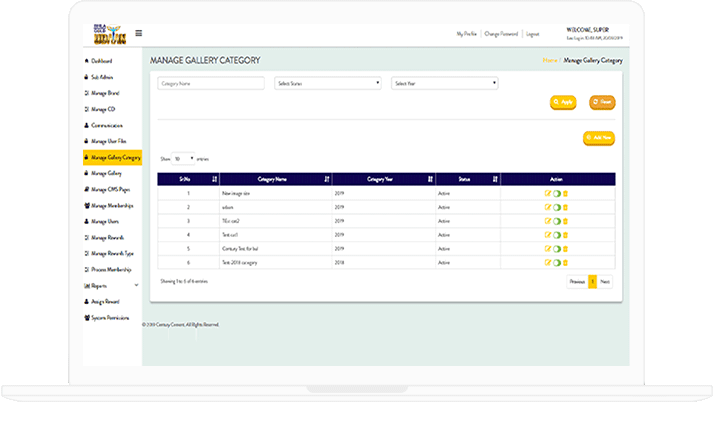Open Manage User Files in the sidebar

click(109, 141)
